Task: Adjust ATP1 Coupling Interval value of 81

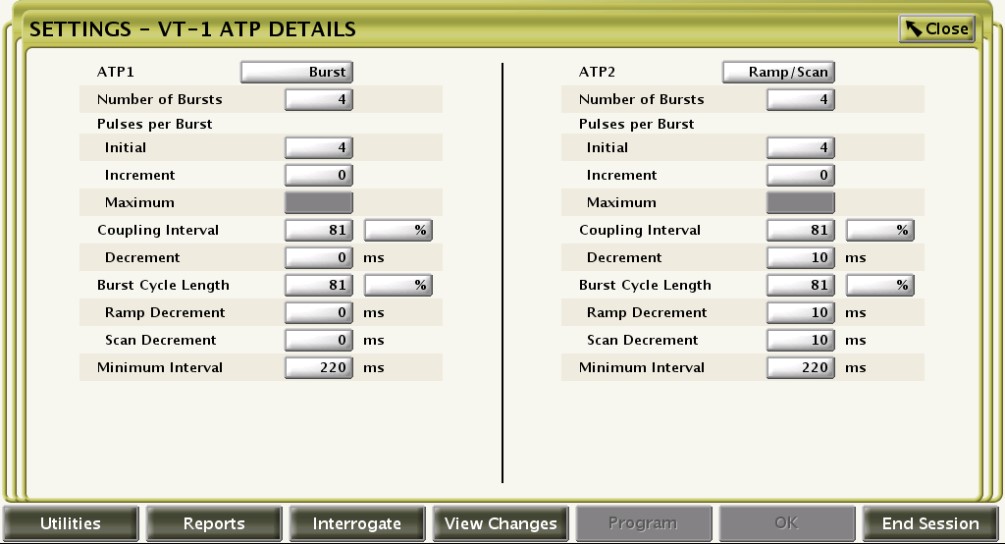Action: [x=321, y=230]
